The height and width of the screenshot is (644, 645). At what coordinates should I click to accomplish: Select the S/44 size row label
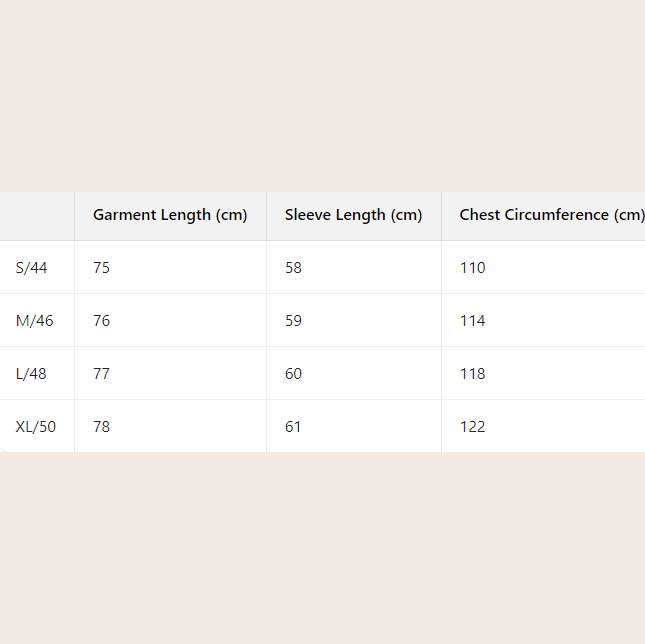32,268
